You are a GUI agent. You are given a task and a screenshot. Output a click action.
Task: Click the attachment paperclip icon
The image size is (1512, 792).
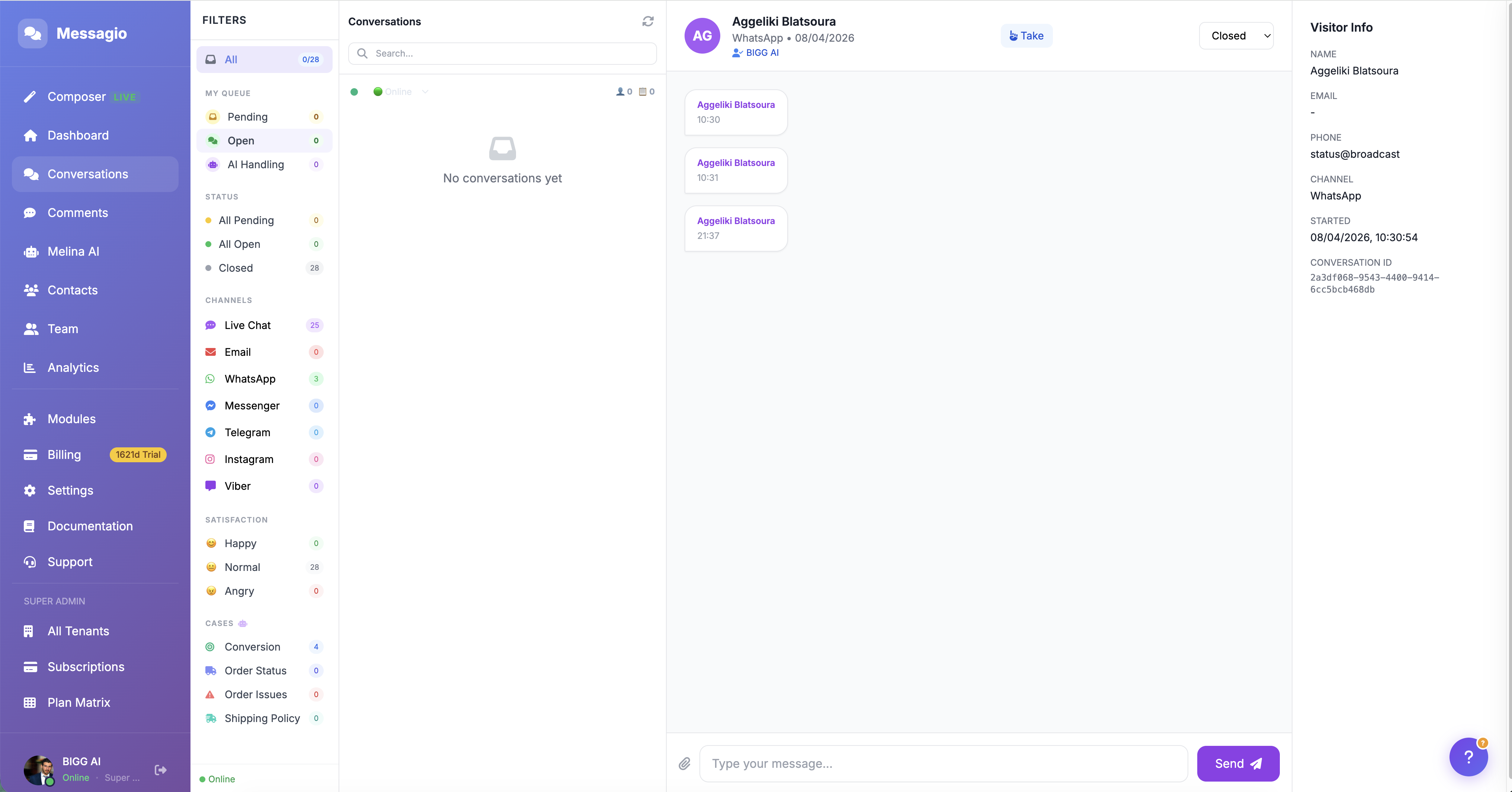(x=685, y=763)
